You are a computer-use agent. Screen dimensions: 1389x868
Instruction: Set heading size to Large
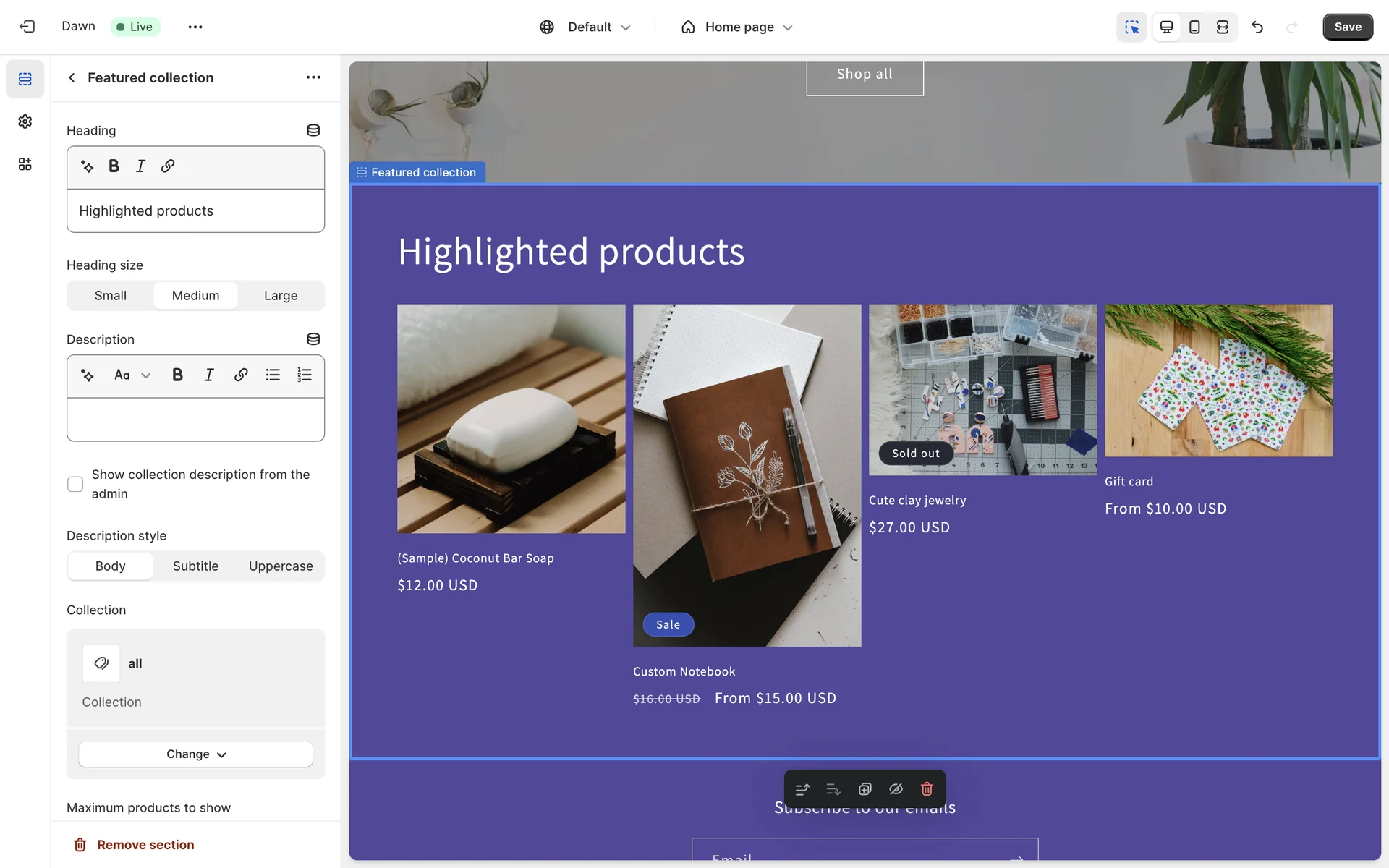coord(281,296)
